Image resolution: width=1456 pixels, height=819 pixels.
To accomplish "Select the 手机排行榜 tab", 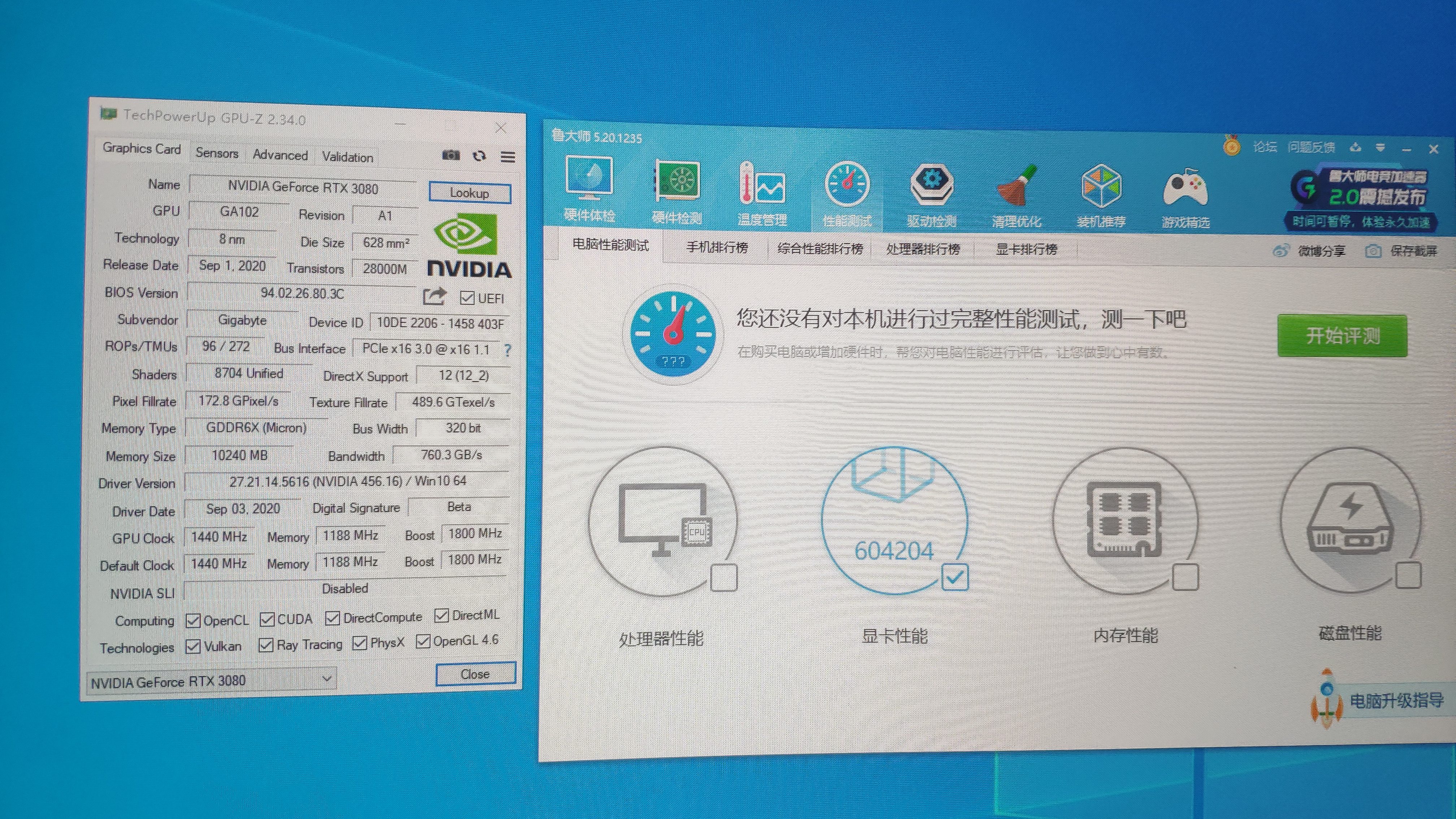I will (717, 248).
